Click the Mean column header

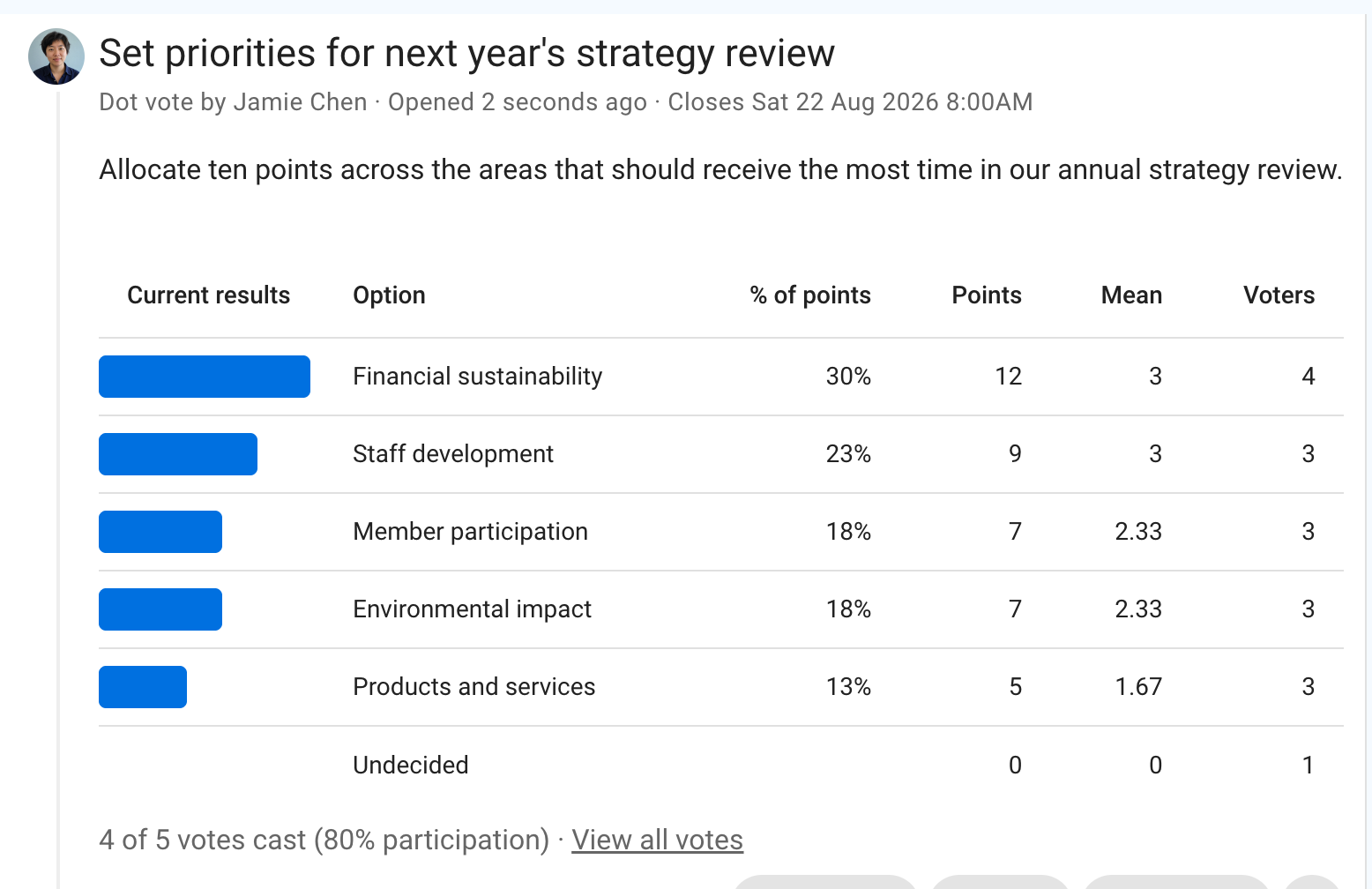1131,295
